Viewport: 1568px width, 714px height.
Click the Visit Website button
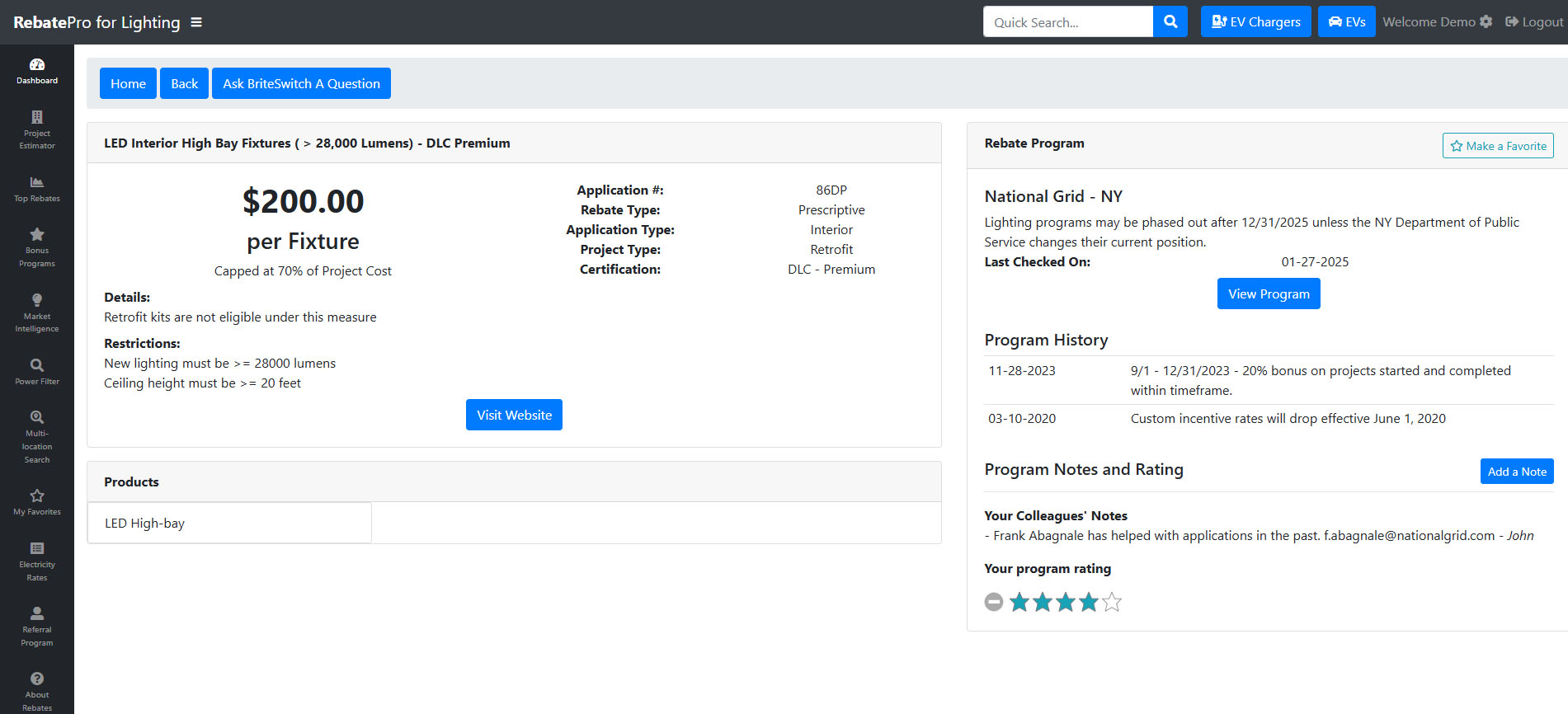tap(514, 415)
